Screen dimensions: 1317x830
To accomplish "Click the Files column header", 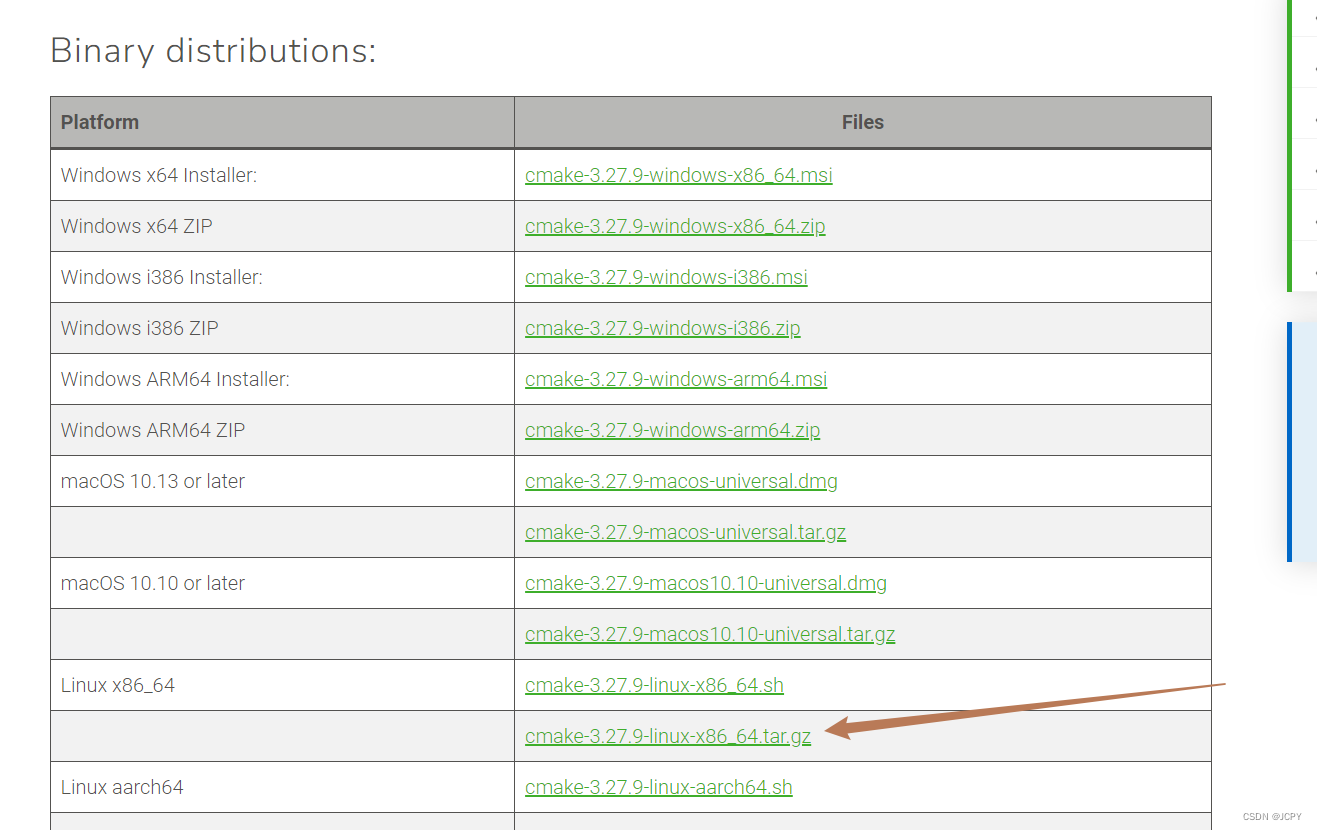I will pyautogui.click(x=862, y=121).
